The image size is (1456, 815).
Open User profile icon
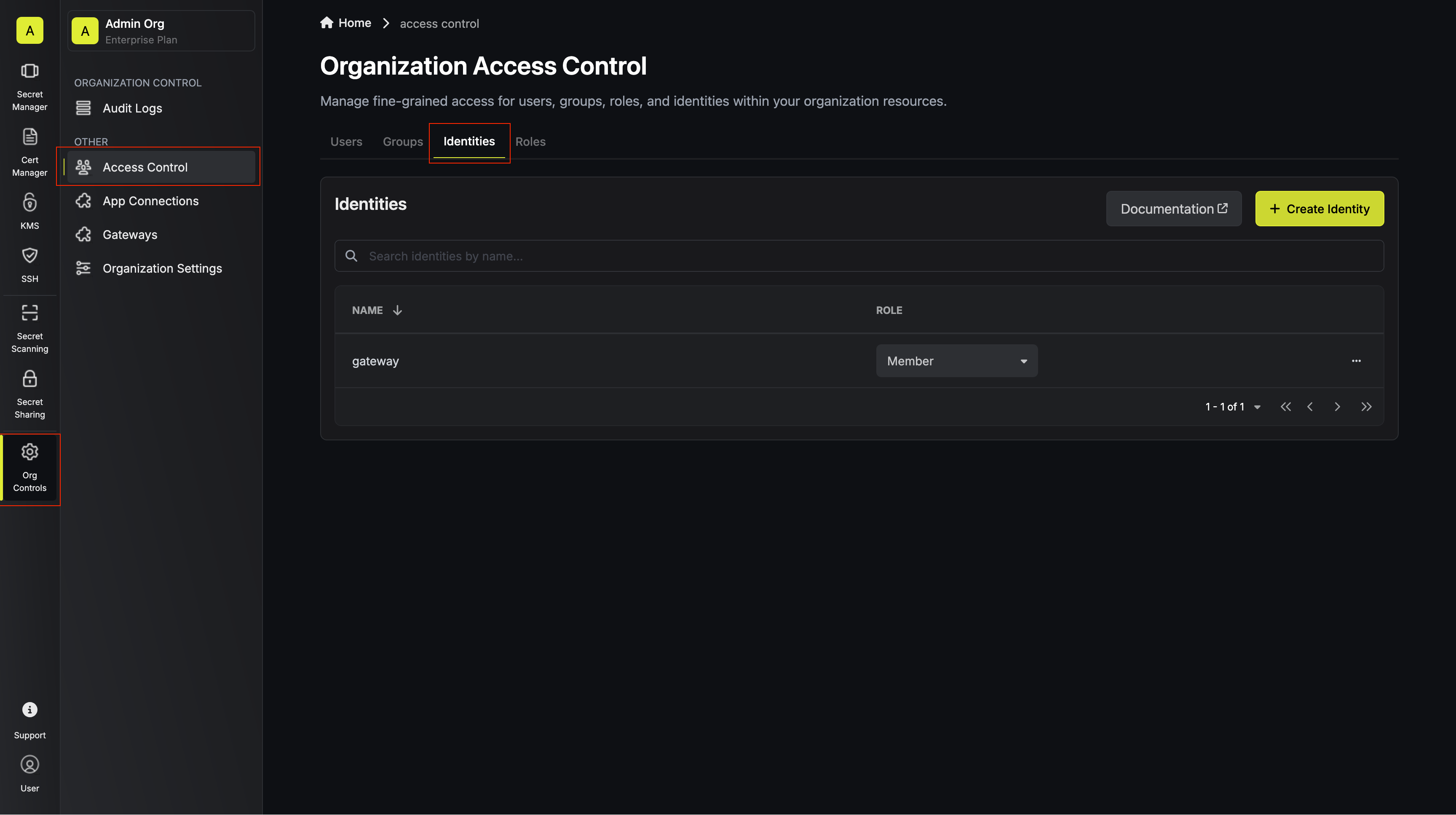pyautogui.click(x=29, y=764)
